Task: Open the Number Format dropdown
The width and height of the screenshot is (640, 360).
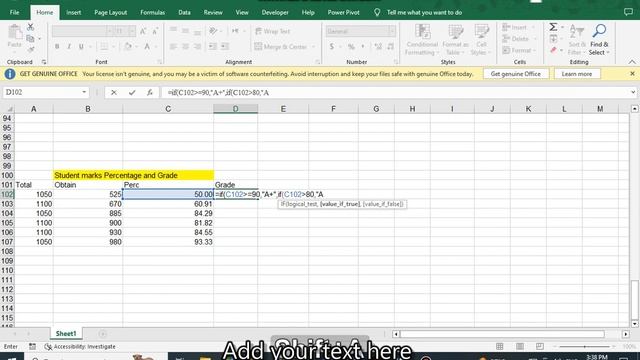Action: [392, 31]
